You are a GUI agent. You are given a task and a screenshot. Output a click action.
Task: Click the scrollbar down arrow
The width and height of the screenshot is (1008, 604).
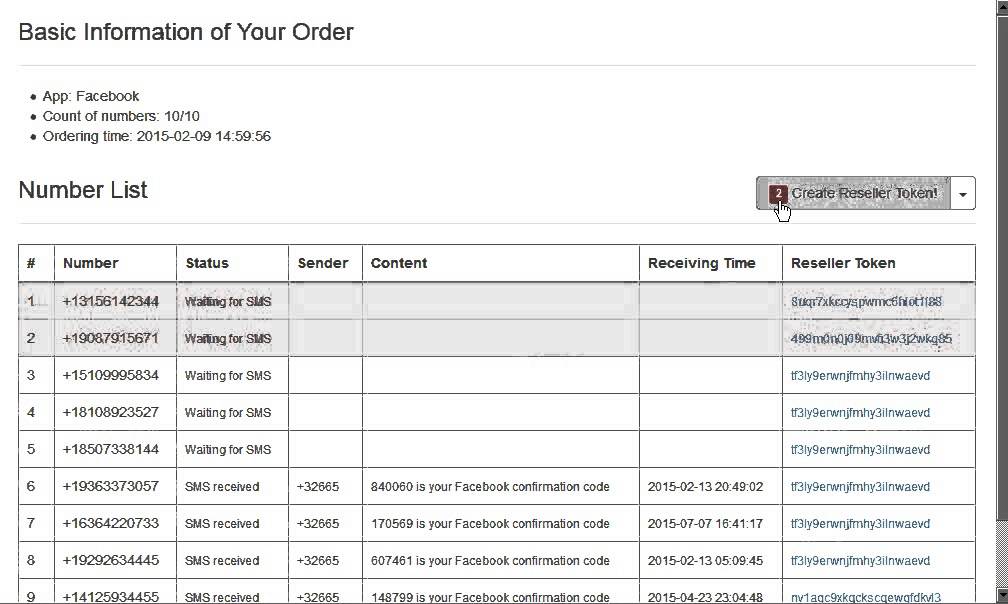pyautogui.click(x=1001, y=596)
